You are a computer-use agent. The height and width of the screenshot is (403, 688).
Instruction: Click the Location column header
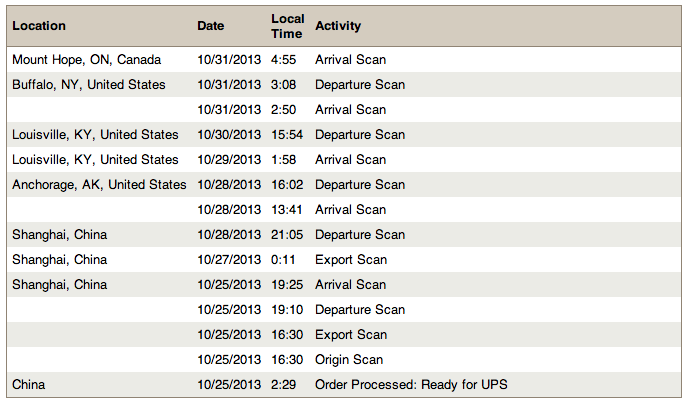coord(39,25)
